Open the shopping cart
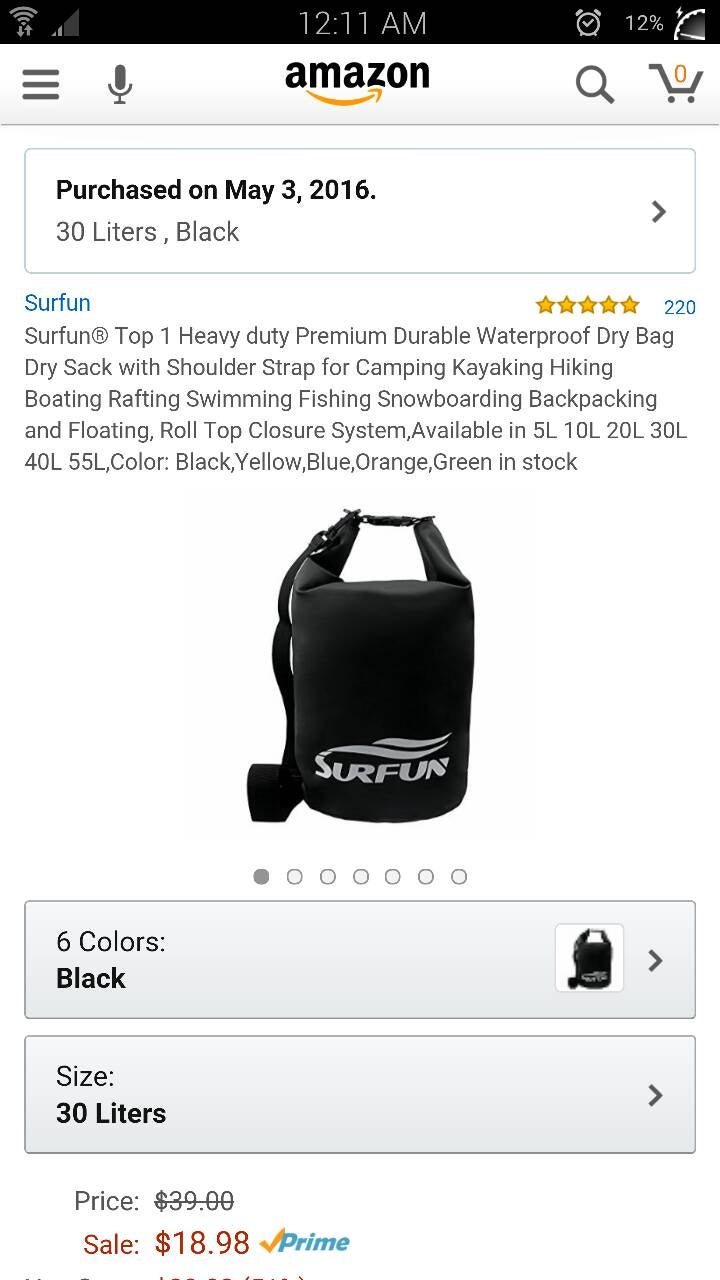 click(x=676, y=83)
